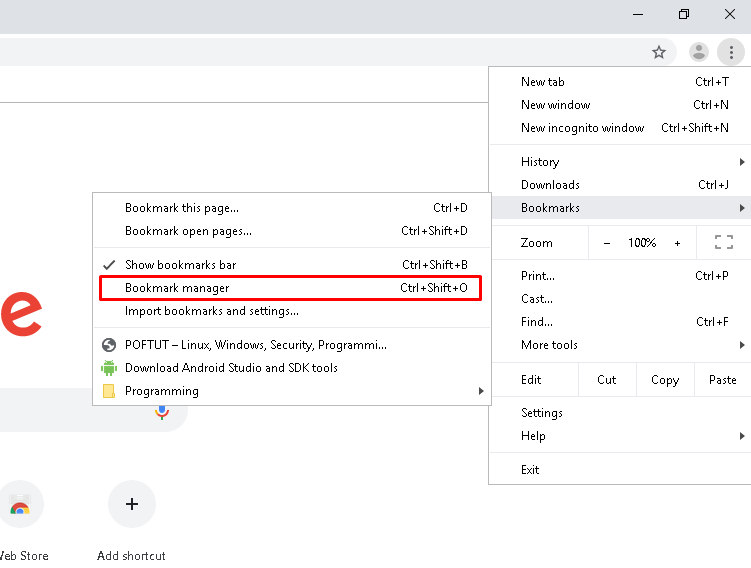Expand the Programming bookmarks folder
Screen dimensions: 751x568
coord(292,391)
